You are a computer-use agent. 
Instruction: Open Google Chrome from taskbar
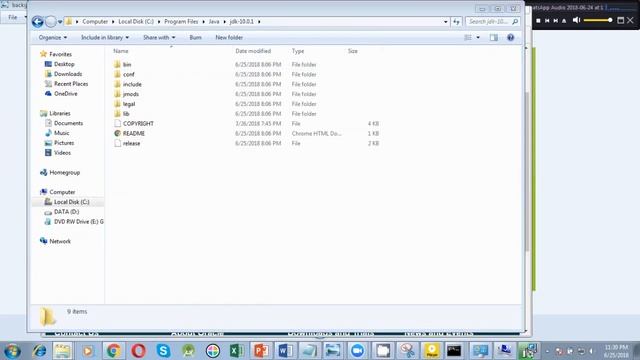(x=114, y=351)
